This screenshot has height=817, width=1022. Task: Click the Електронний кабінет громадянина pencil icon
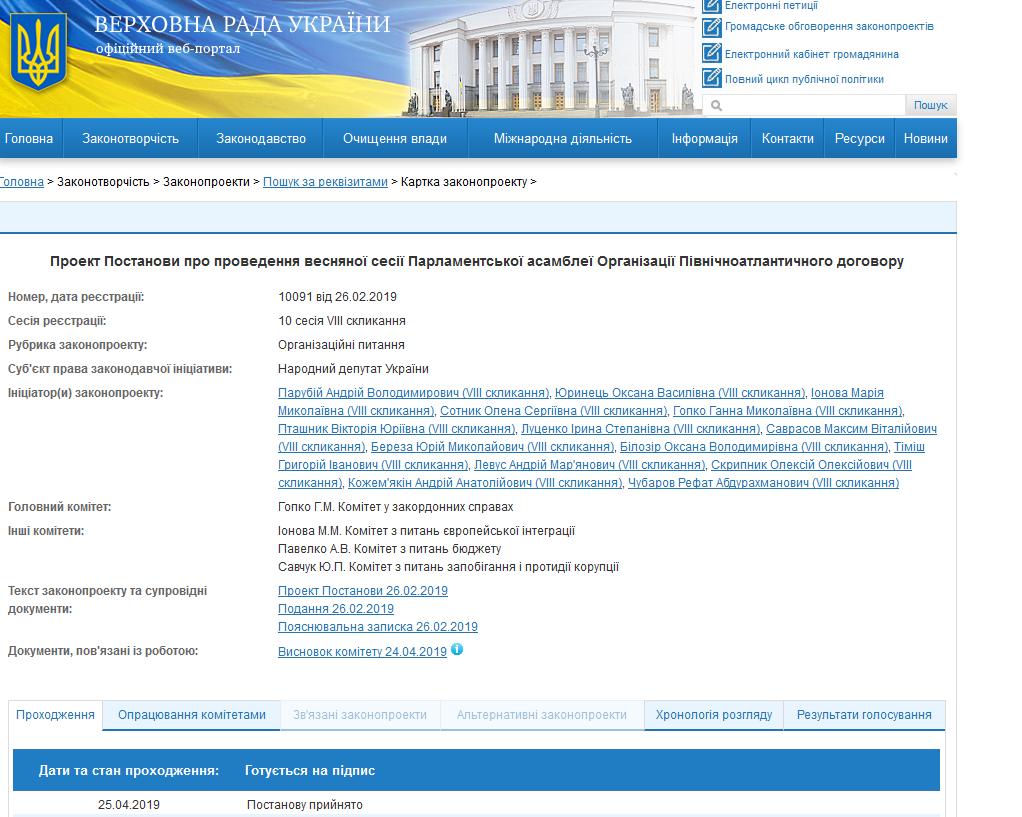pyautogui.click(x=711, y=53)
